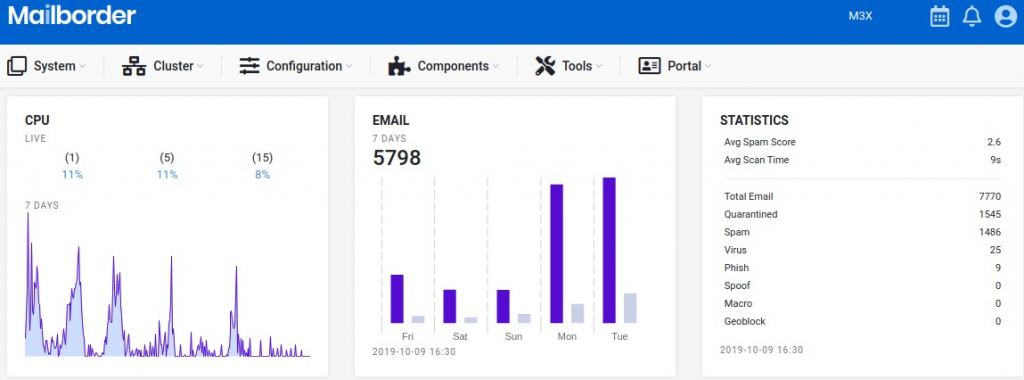1024x380 pixels.
Task: Expand the Configuration dropdown chevron
Action: point(349,67)
